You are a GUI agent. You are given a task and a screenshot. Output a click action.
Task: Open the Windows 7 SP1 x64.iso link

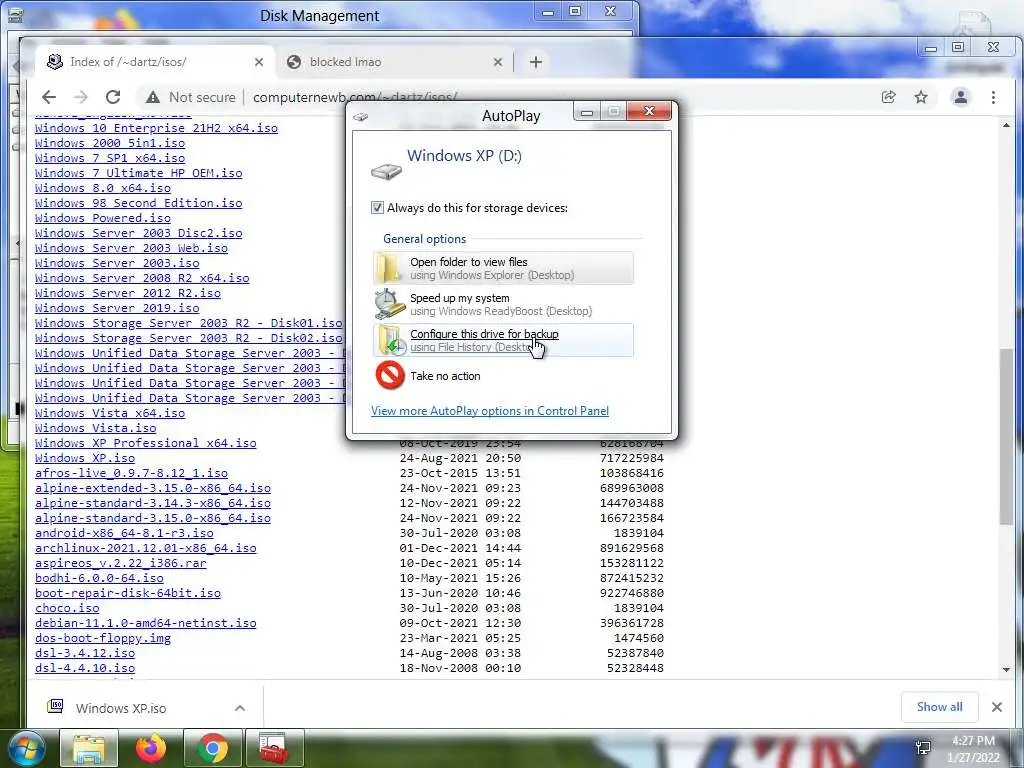tap(110, 158)
